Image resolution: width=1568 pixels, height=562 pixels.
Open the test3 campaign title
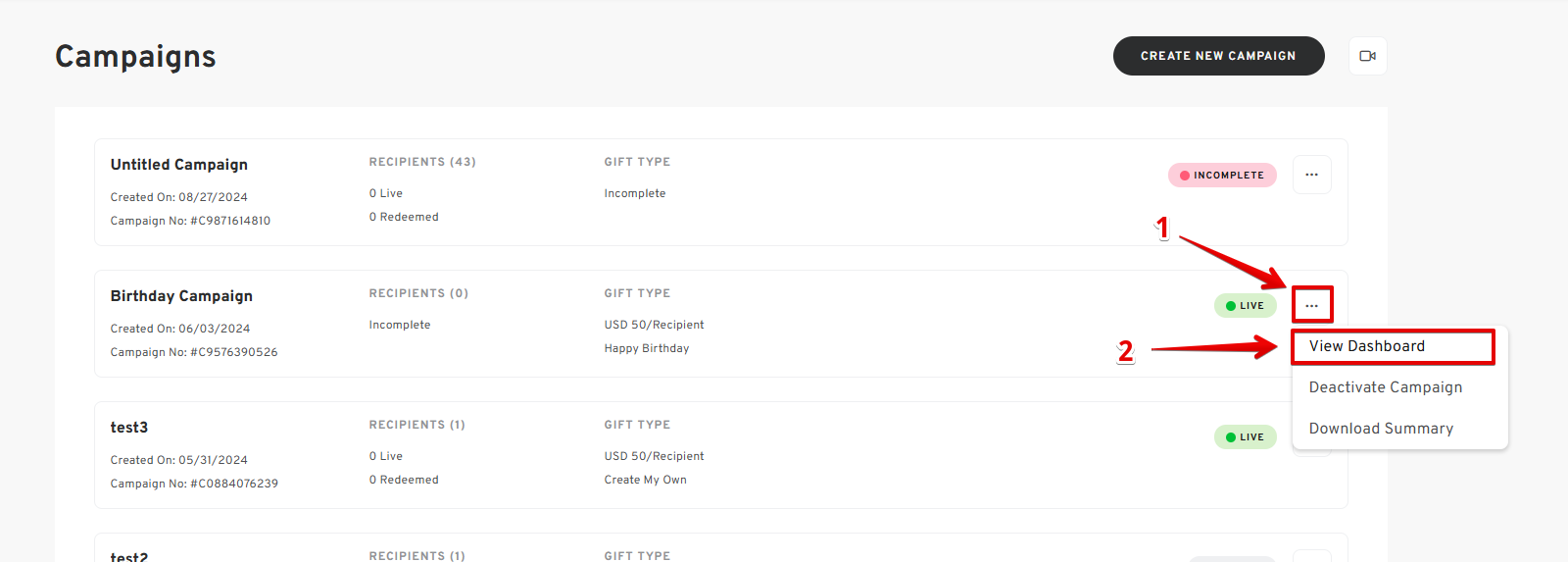point(129,428)
